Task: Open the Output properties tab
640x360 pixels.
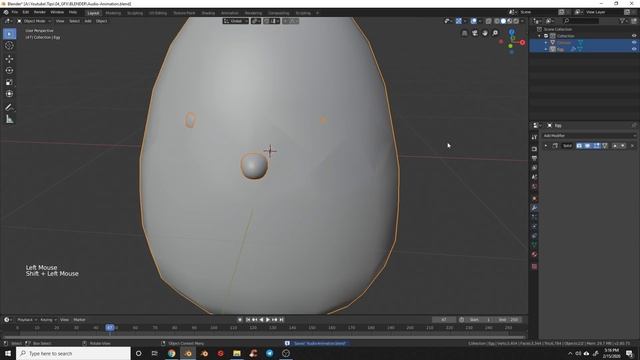Action: pos(534,158)
